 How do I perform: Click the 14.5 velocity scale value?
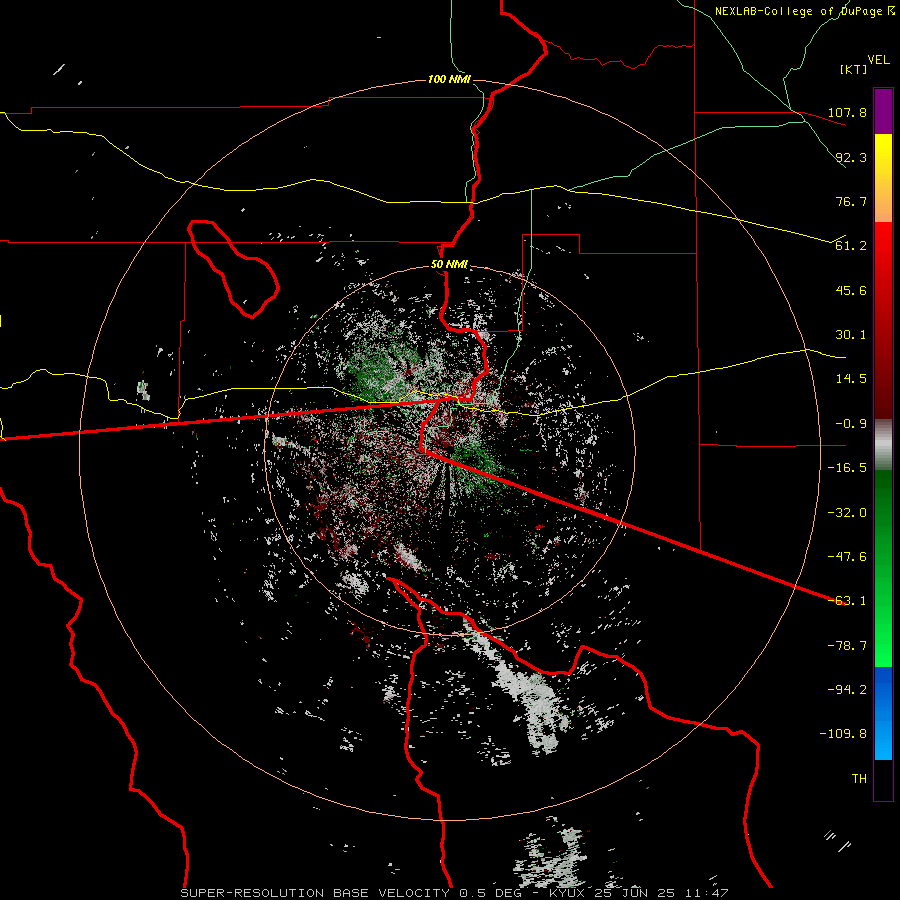point(851,379)
